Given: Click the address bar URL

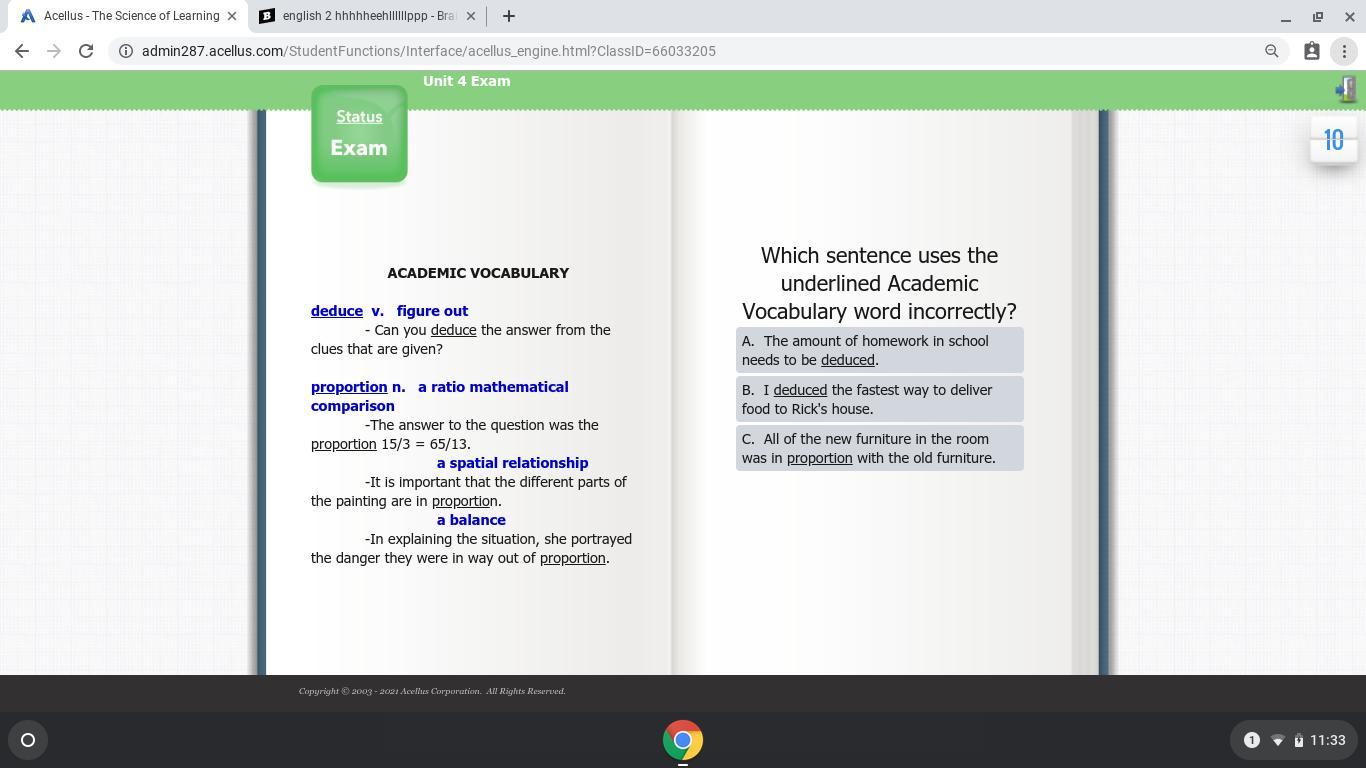Looking at the screenshot, I should point(429,51).
